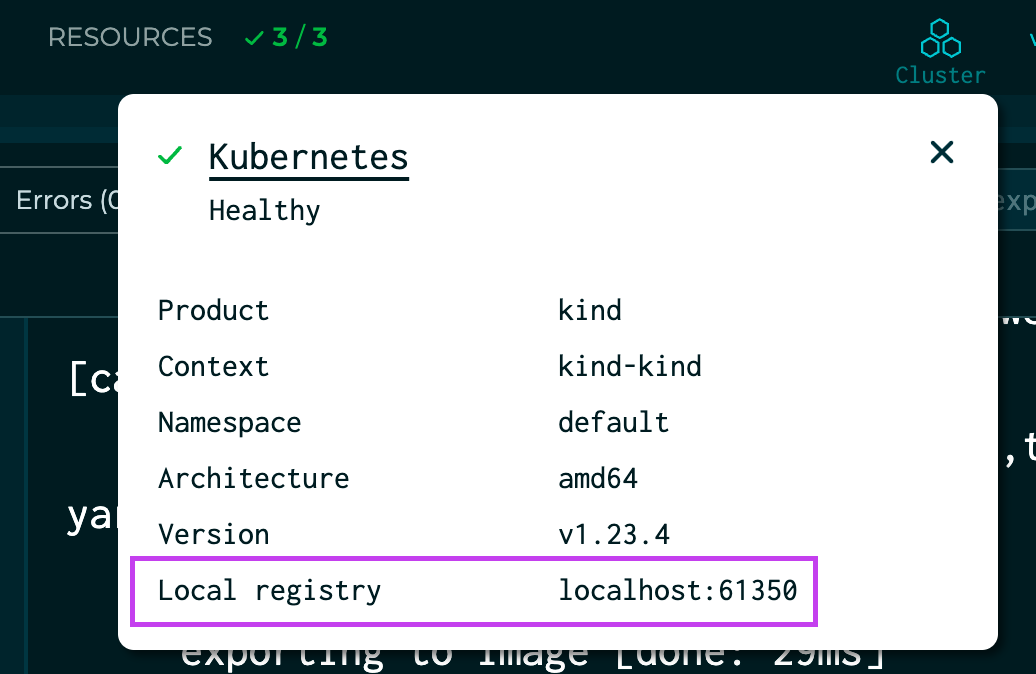1036x674 pixels.
Task: Select the Version value 'v1.23.4'
Action: [614, 535]
